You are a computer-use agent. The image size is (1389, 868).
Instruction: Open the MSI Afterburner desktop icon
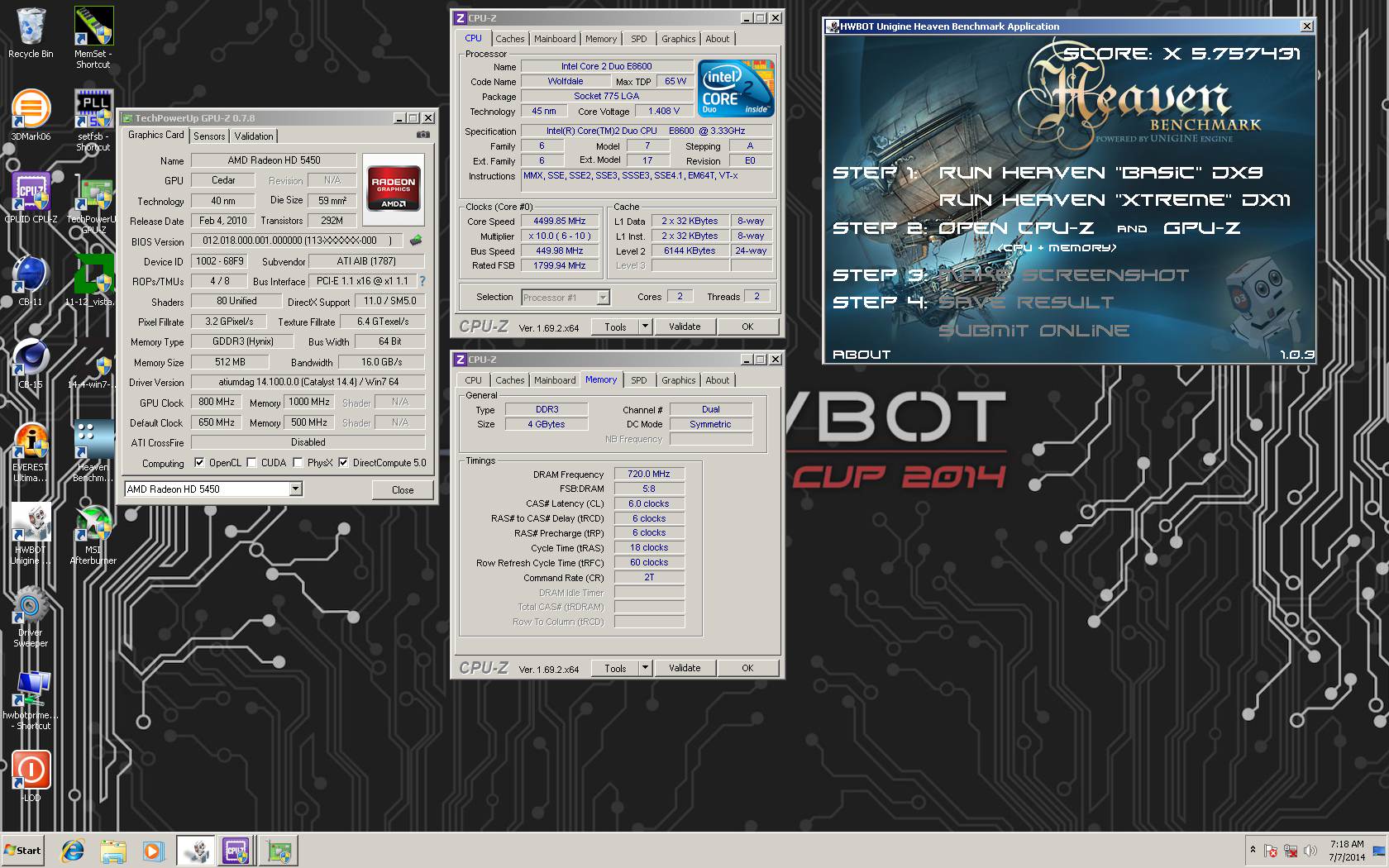pos(93,534)
